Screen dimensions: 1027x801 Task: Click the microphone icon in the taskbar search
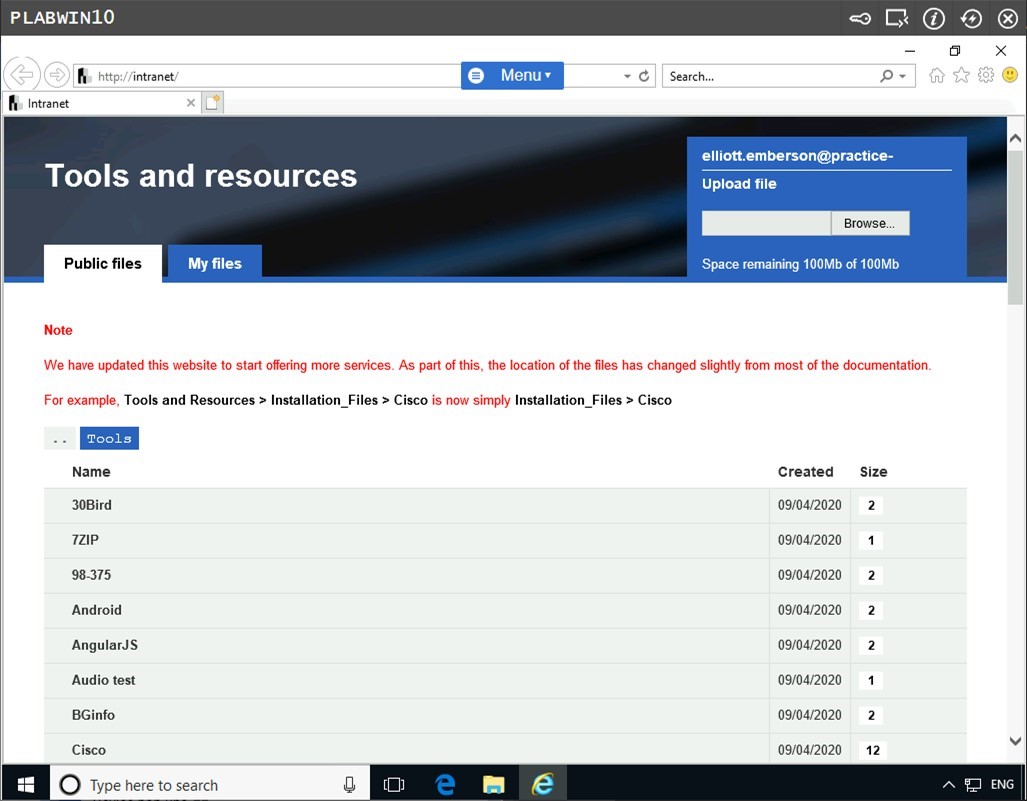pos(349,784)
